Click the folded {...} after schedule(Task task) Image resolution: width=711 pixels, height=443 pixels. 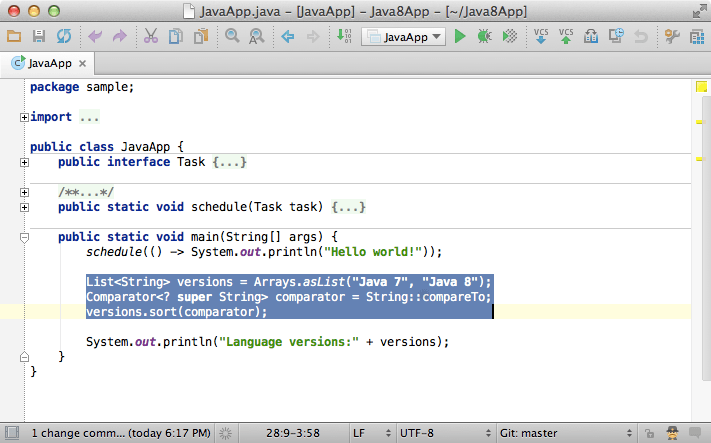(348, 207)
